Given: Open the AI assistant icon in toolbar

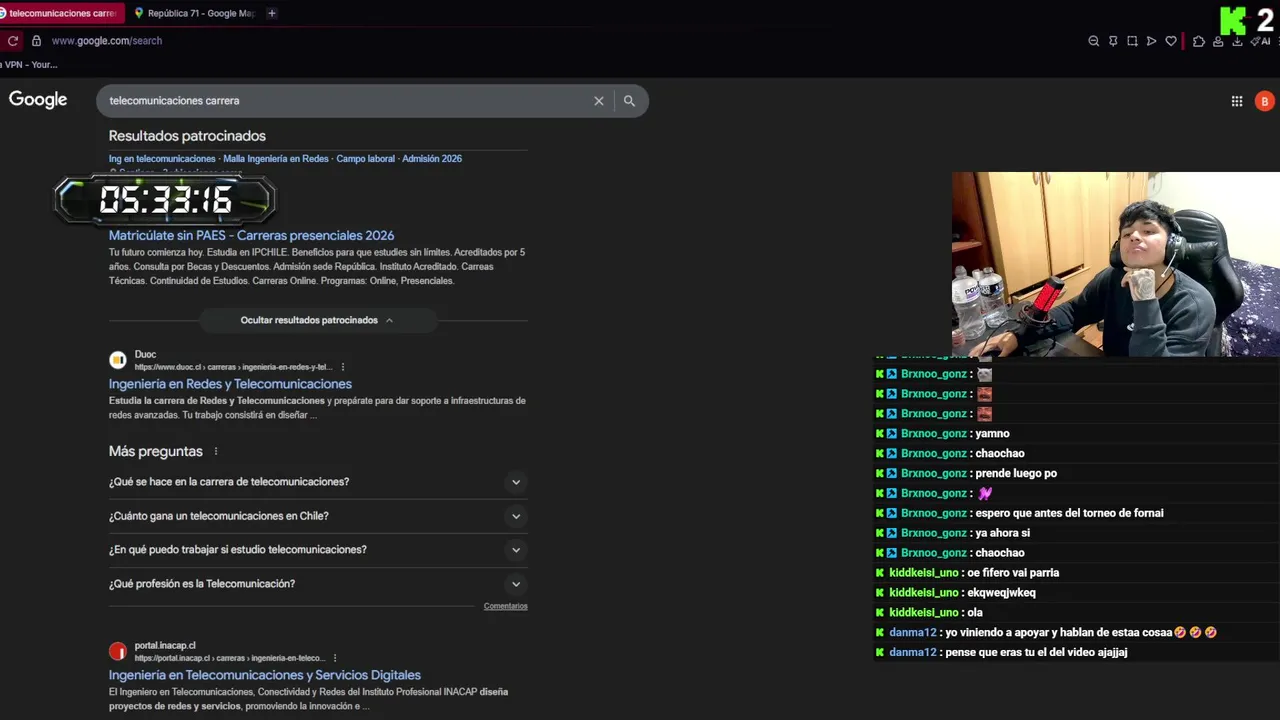Looking at the screenshot, I should 1260,41.
